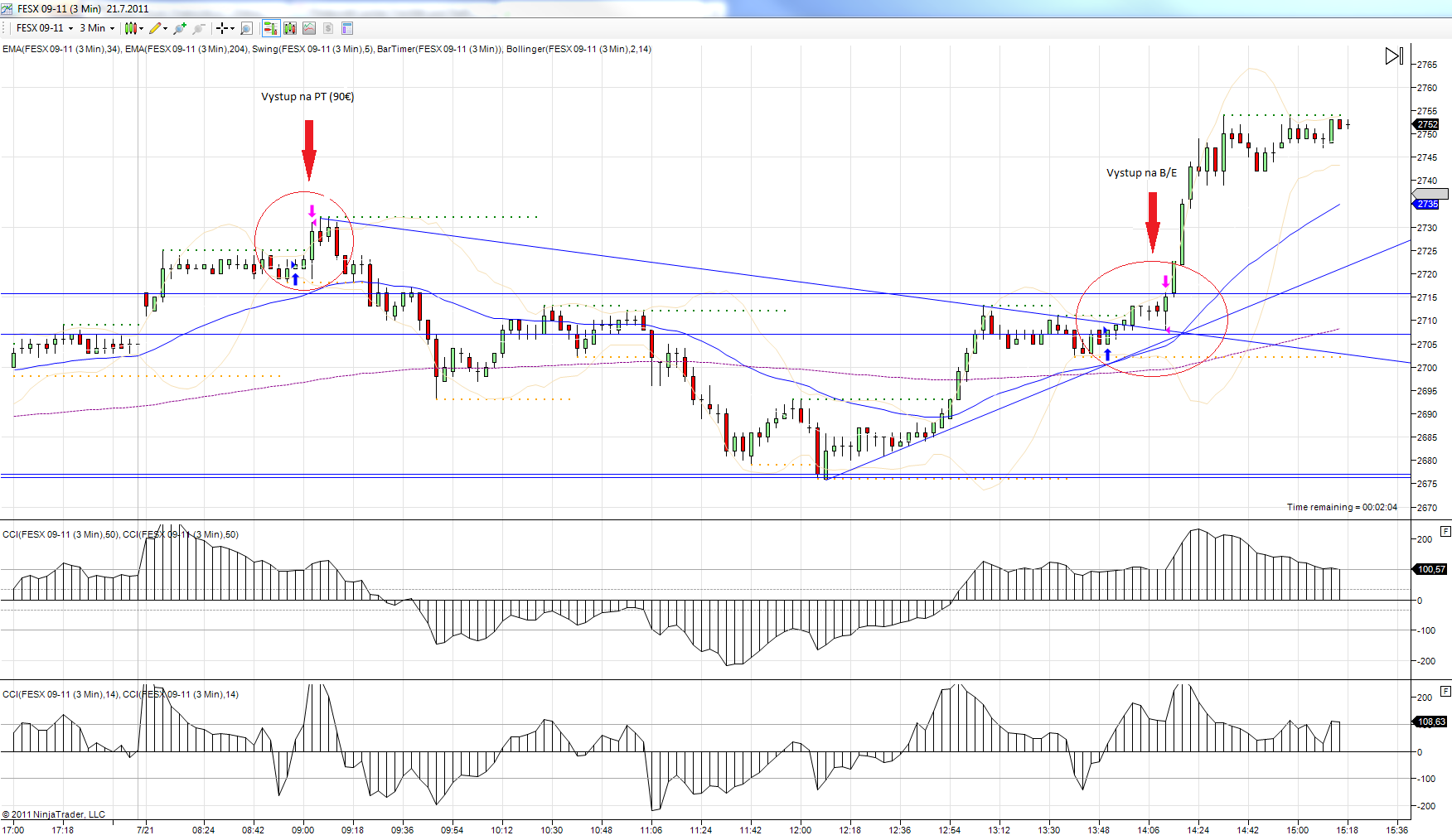Click the -100 label on CCI 14 axis
This screenshot has height=840, width=1452.
1425,779
